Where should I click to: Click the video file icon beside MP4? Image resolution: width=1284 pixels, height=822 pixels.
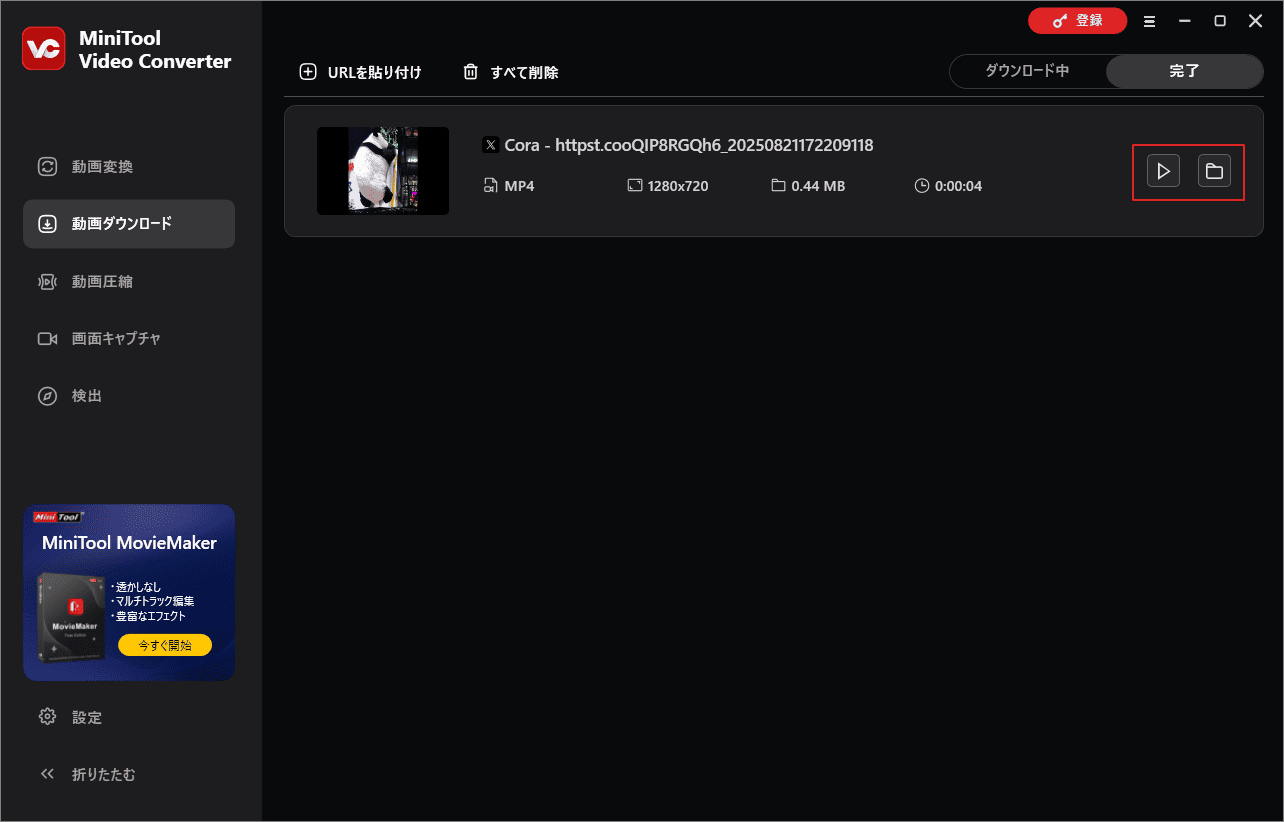[490, 186]
